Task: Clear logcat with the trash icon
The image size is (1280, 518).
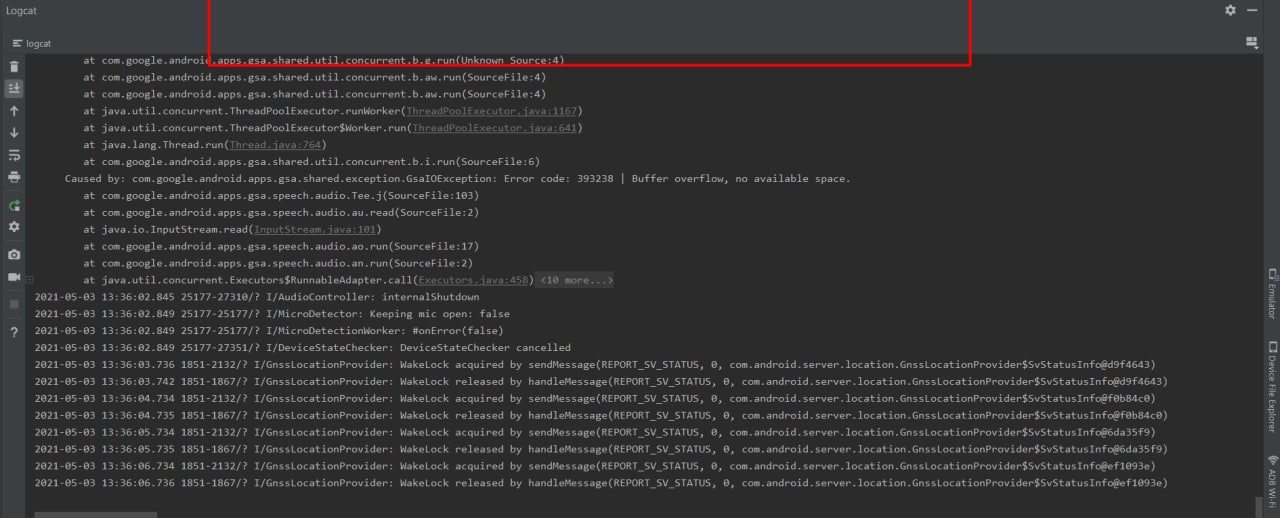Action: [x=14, y=66]
